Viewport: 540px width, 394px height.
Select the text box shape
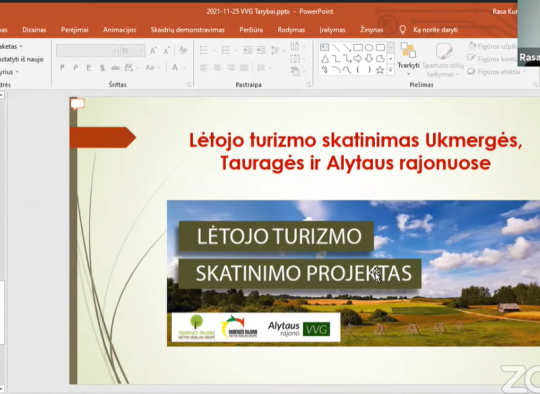click(324, 47)
